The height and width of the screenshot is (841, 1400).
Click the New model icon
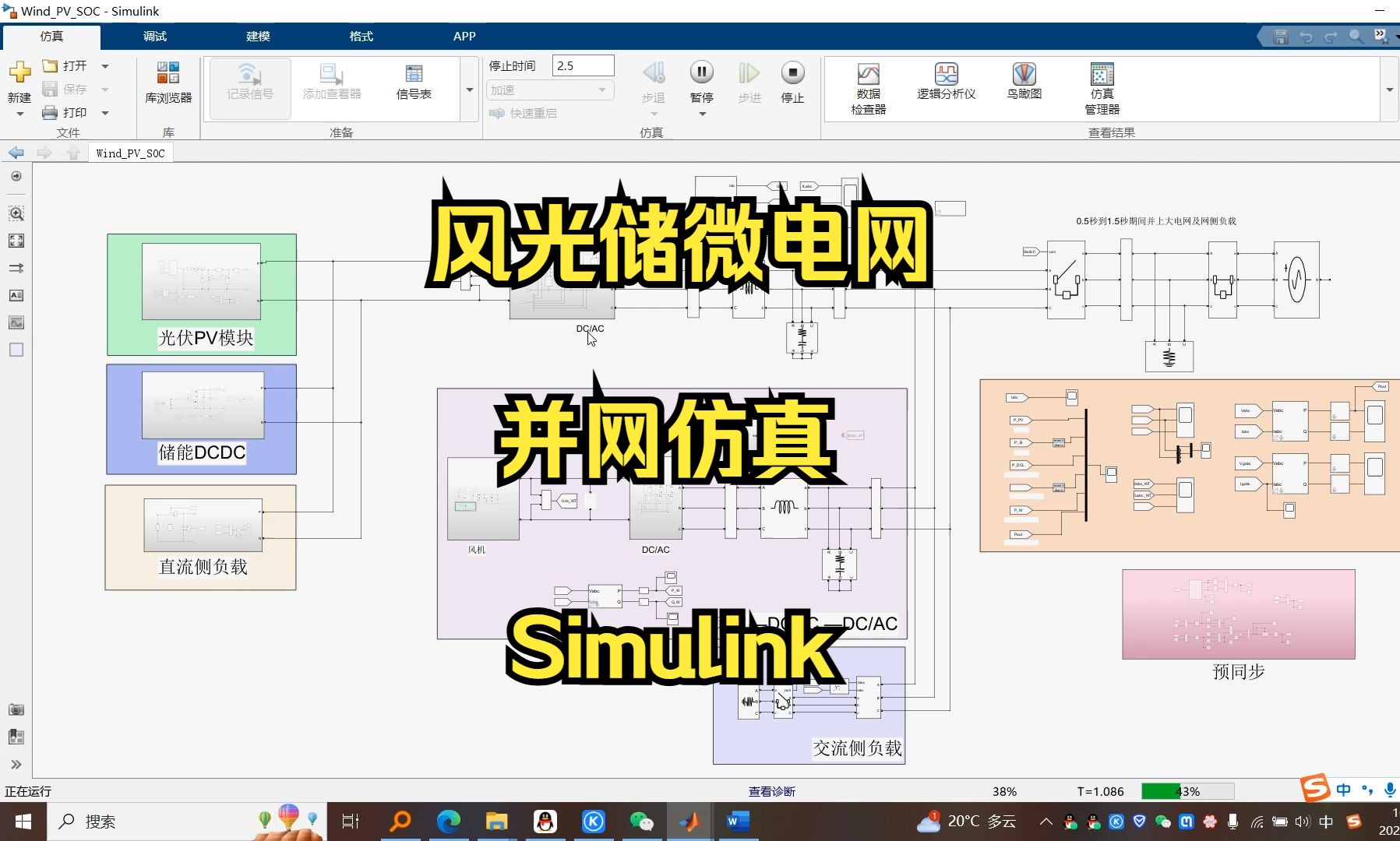pos(19,73)
